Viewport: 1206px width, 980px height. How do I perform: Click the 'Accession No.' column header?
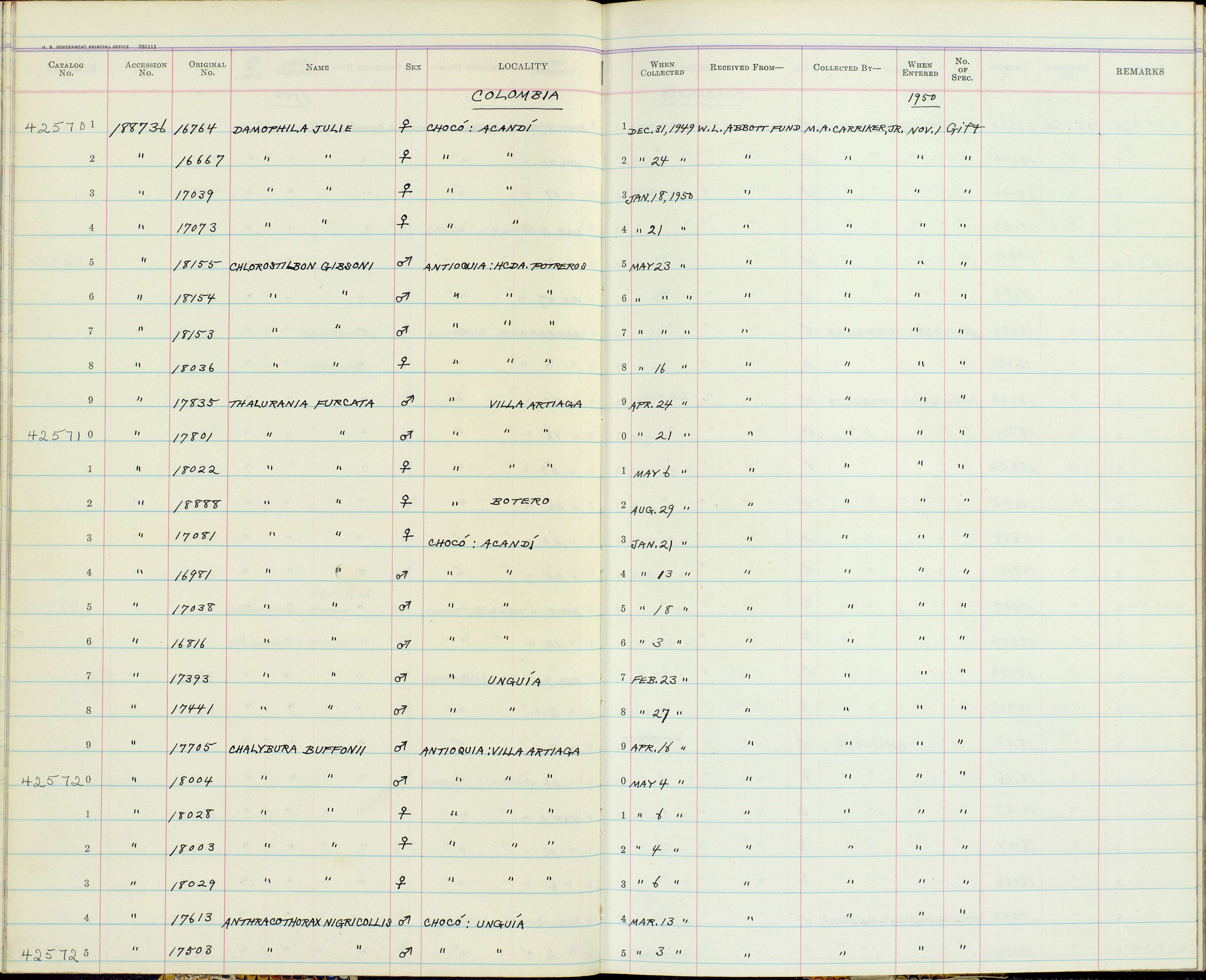(x=146, y=69)
